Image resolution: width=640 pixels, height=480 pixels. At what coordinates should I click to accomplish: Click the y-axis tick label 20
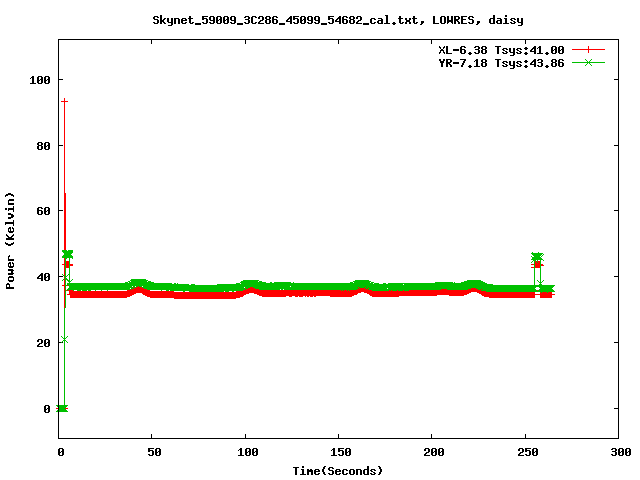point(43,343)
